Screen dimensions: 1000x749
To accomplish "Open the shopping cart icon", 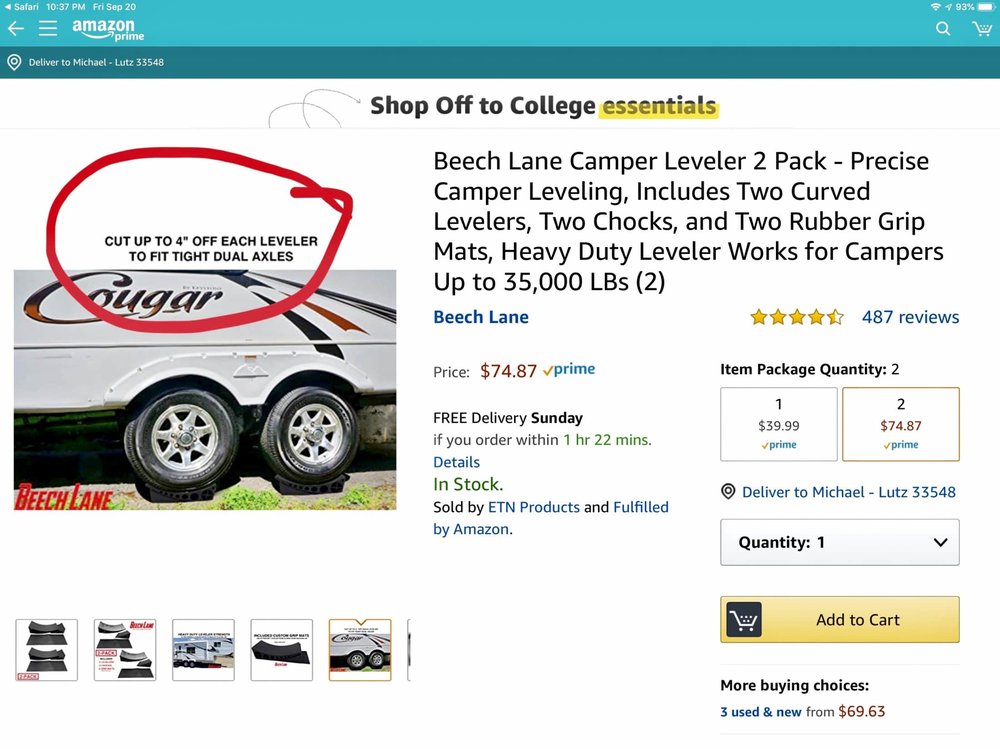I will [982, 29].
